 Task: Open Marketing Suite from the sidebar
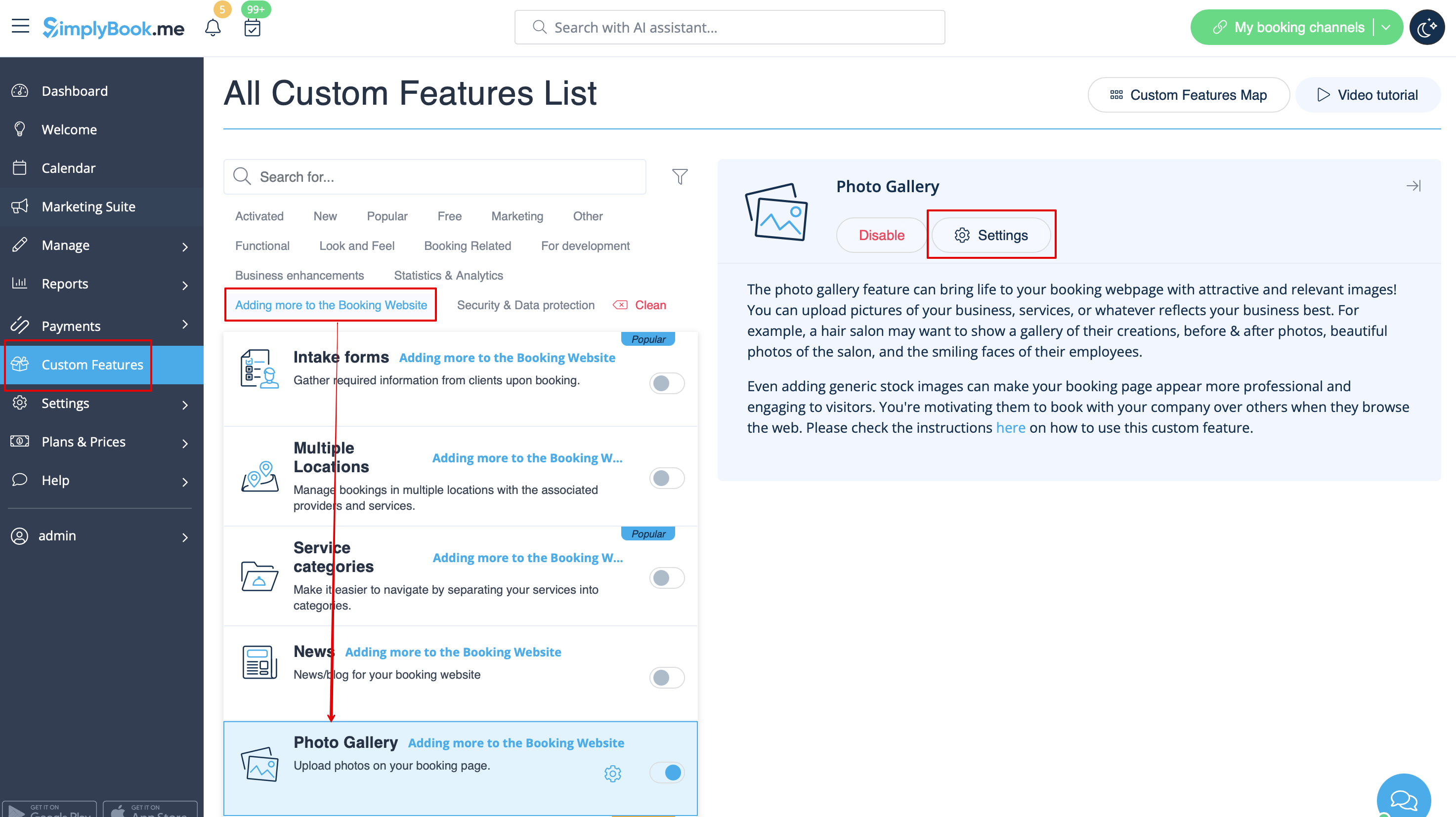tap(102, 206)
